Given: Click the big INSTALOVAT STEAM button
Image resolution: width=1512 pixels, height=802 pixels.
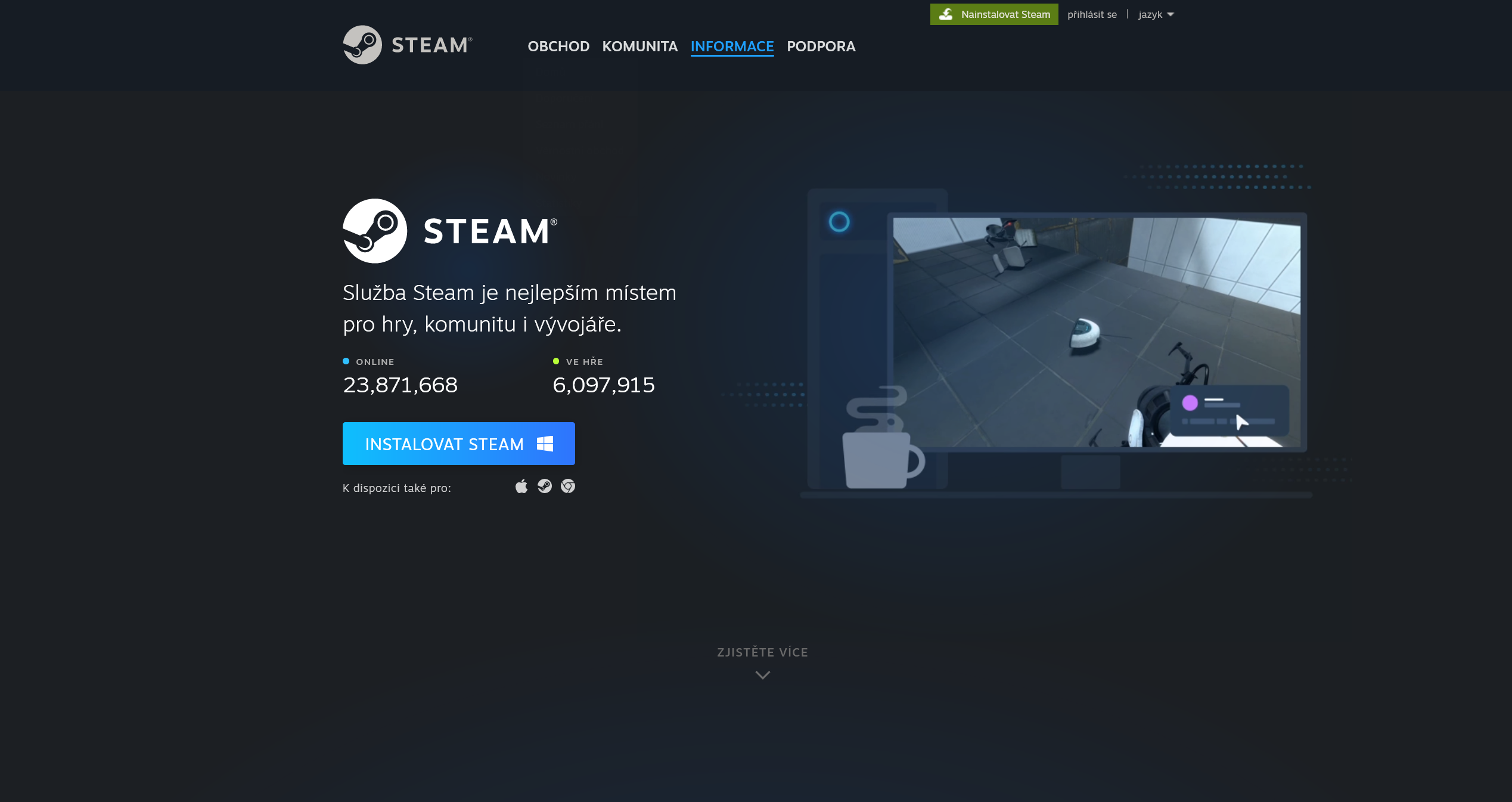Looking at the screenshot, I should click(x=458, y=444).
